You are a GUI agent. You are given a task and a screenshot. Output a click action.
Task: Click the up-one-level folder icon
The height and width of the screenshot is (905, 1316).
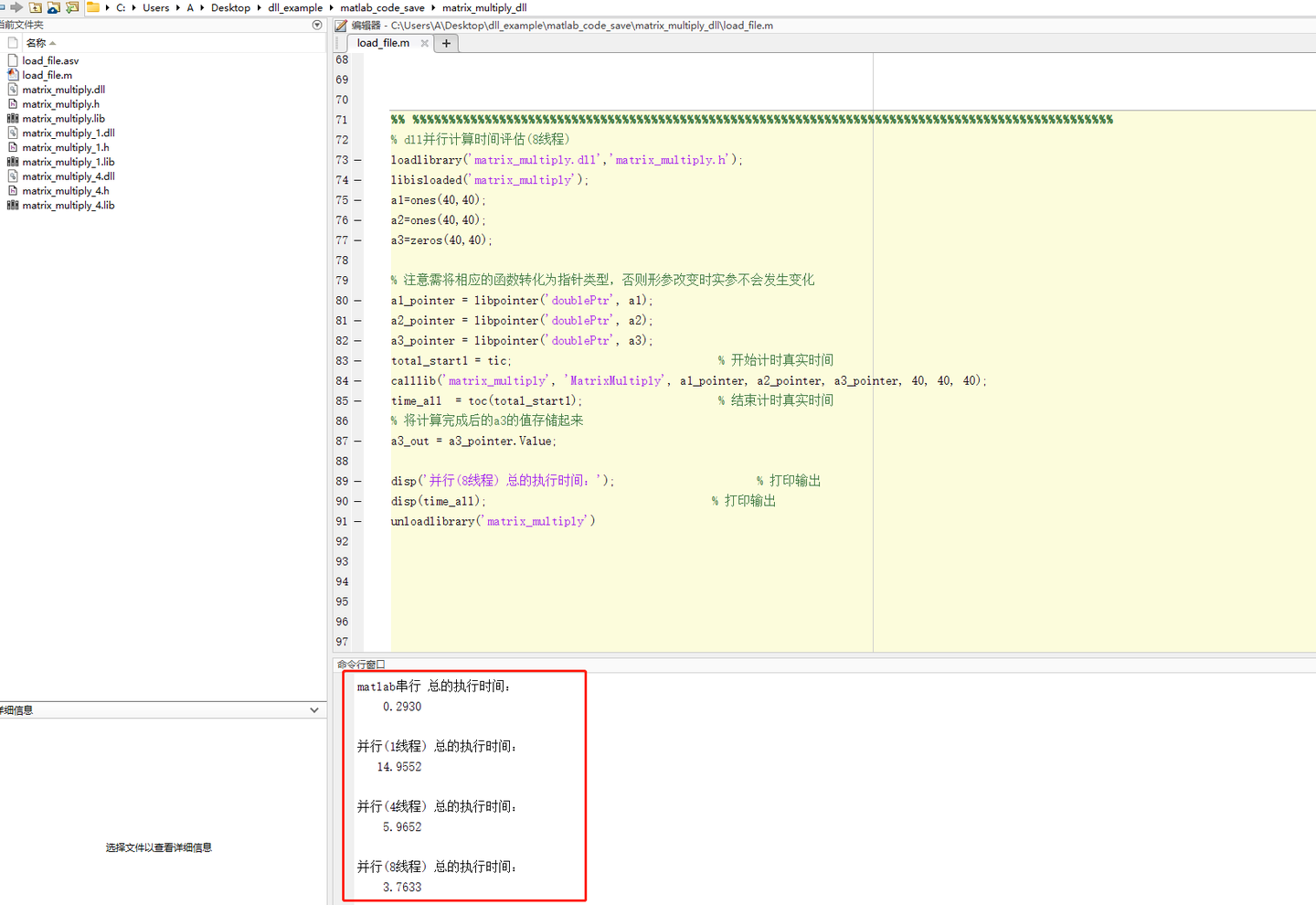(36, 7)
